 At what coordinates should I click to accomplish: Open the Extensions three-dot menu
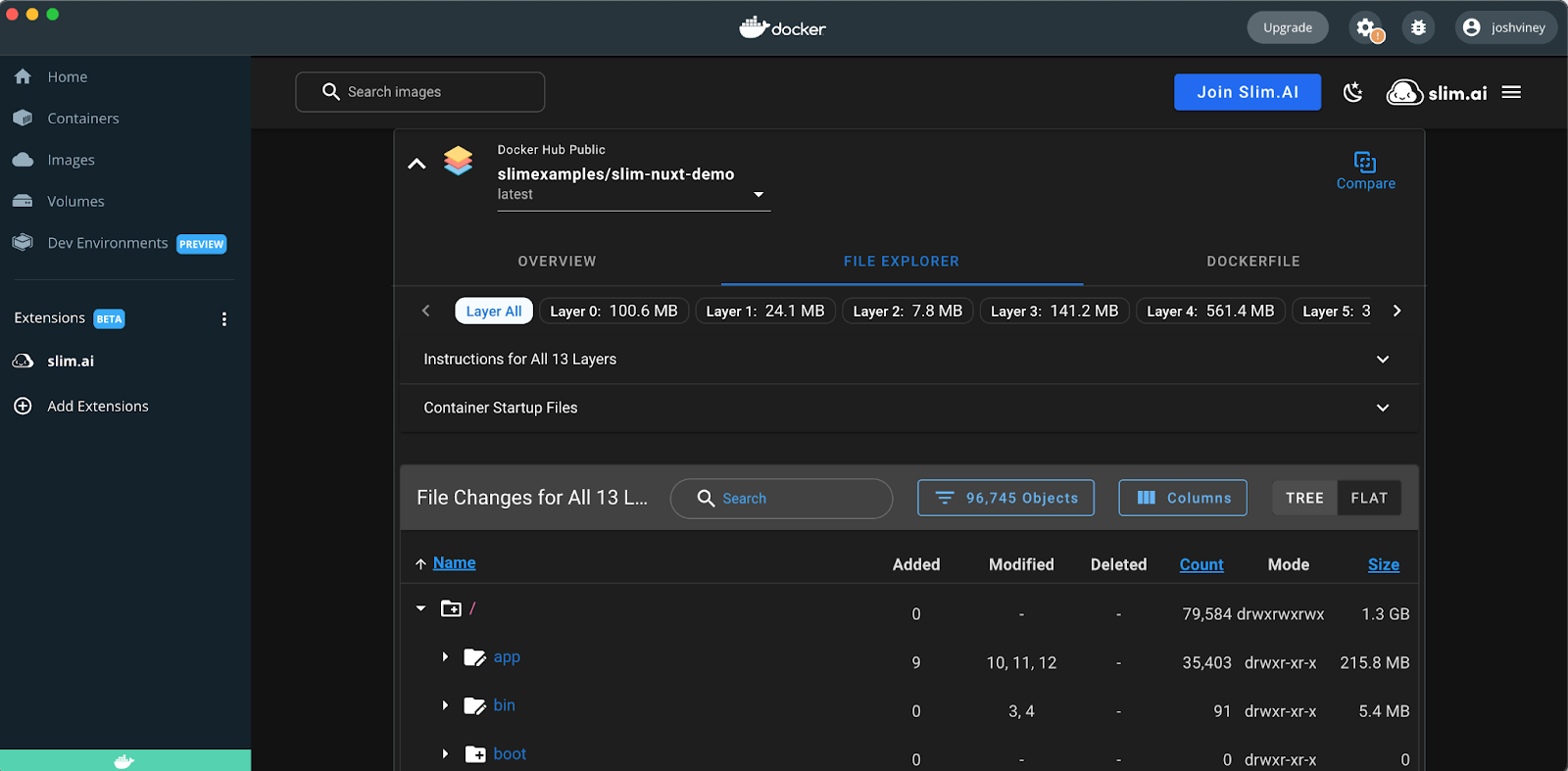[x=224, y=319]
